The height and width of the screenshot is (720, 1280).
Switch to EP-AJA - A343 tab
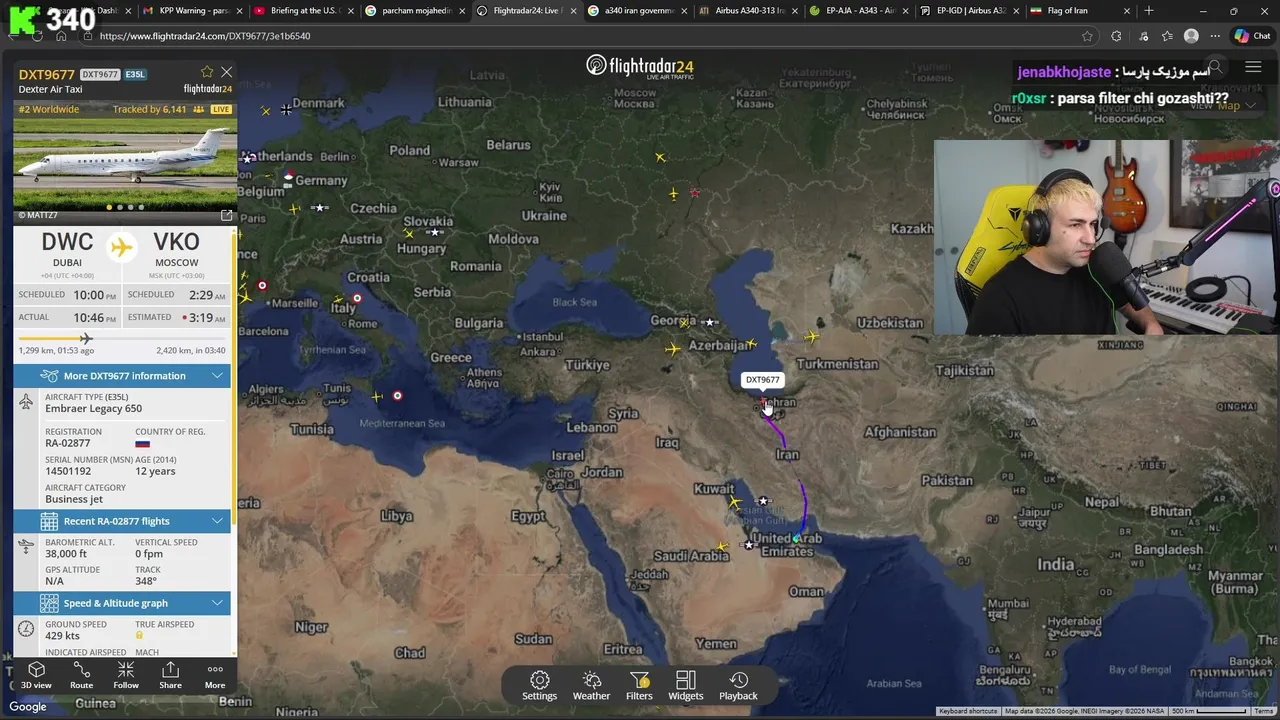coord(860,11)
